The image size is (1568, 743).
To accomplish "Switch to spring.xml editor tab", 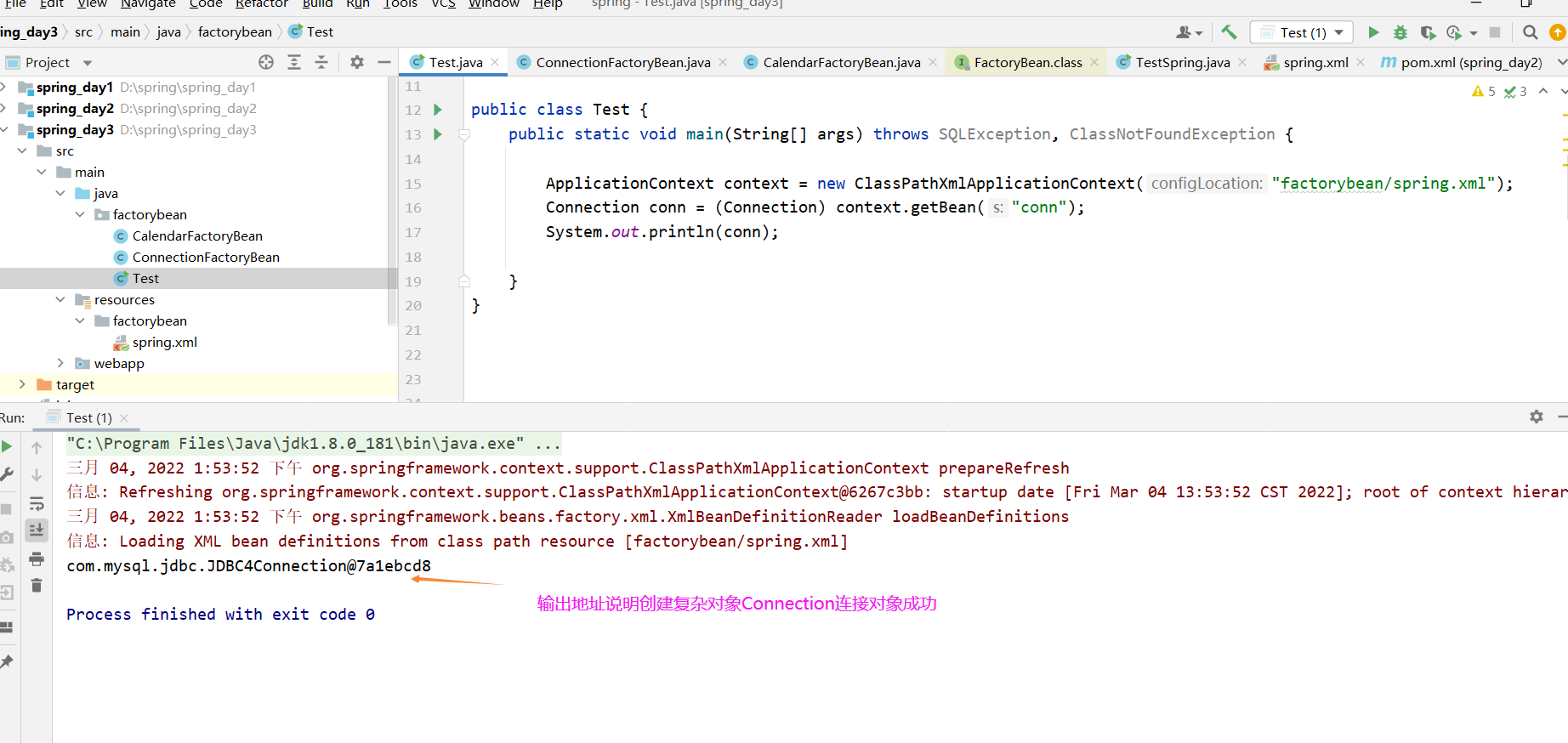I will [1315, 62].
